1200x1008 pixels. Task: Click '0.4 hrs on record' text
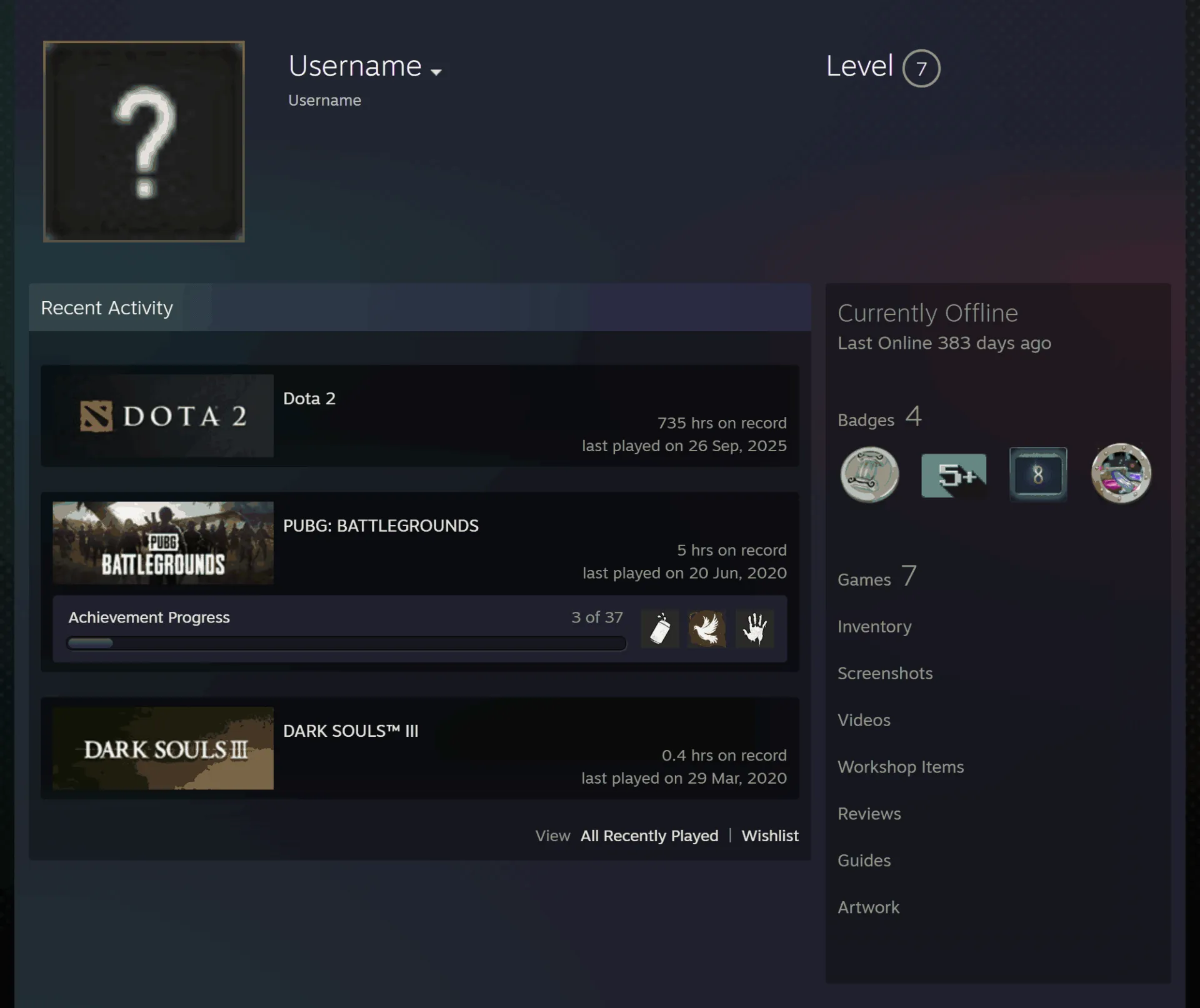pyautogui.click(x=724, y=756)
